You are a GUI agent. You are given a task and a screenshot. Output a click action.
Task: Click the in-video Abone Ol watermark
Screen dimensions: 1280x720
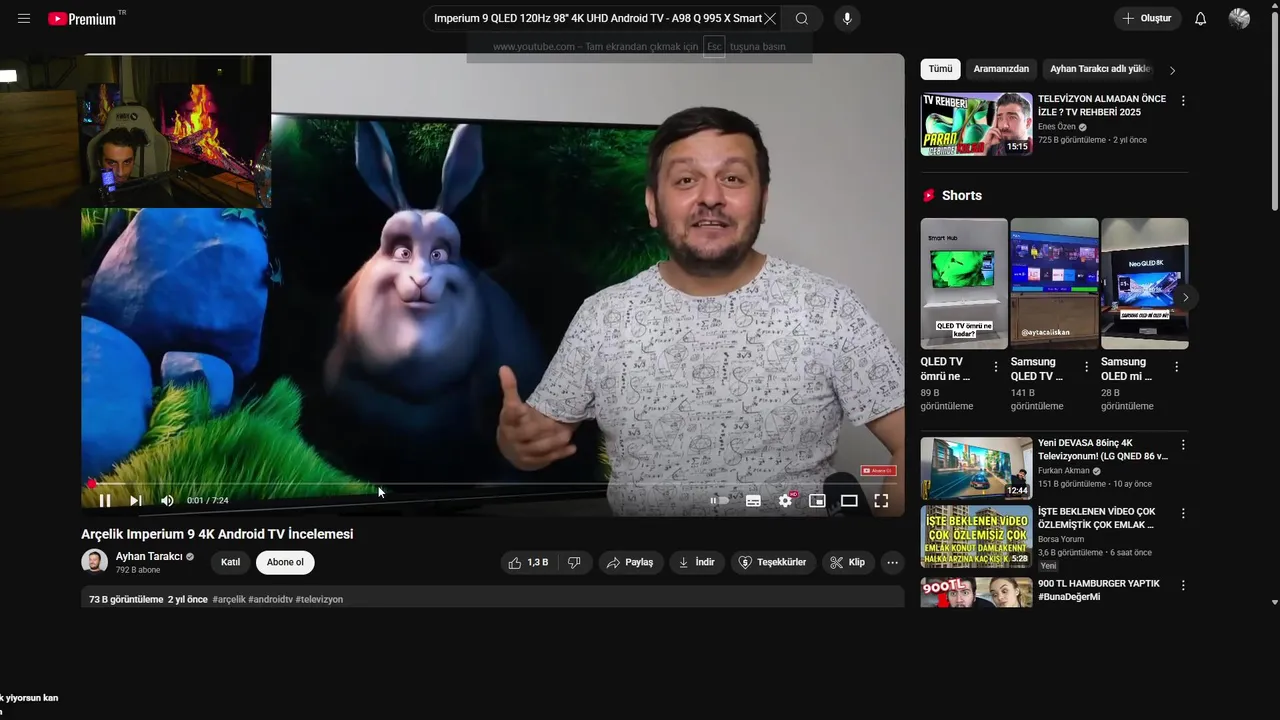[879, 471]
